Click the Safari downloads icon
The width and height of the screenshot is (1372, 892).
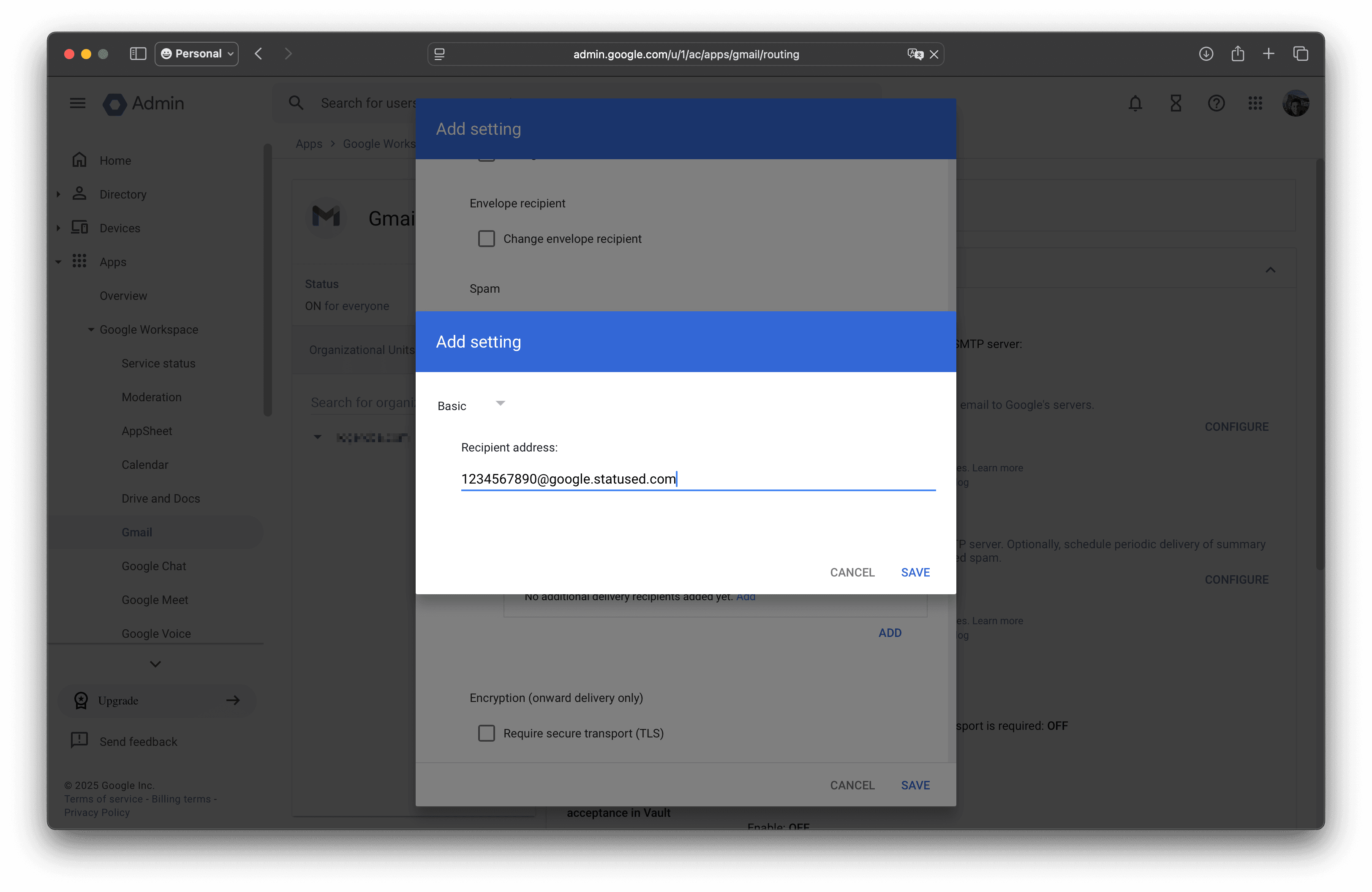pyautogui.click(x=1206, y=54)
